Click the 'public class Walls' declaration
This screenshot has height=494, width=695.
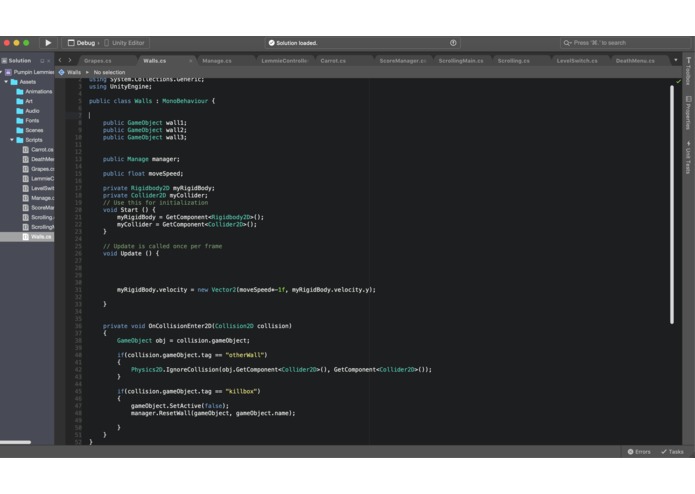tap(152, 101)
